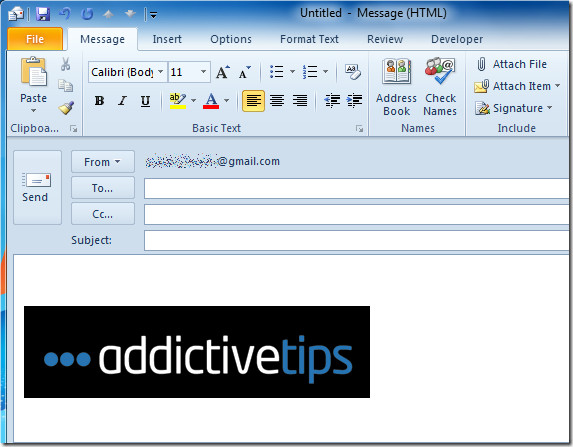Apply red font color
Screen dimensions: 573x447
tap(211, 101)
